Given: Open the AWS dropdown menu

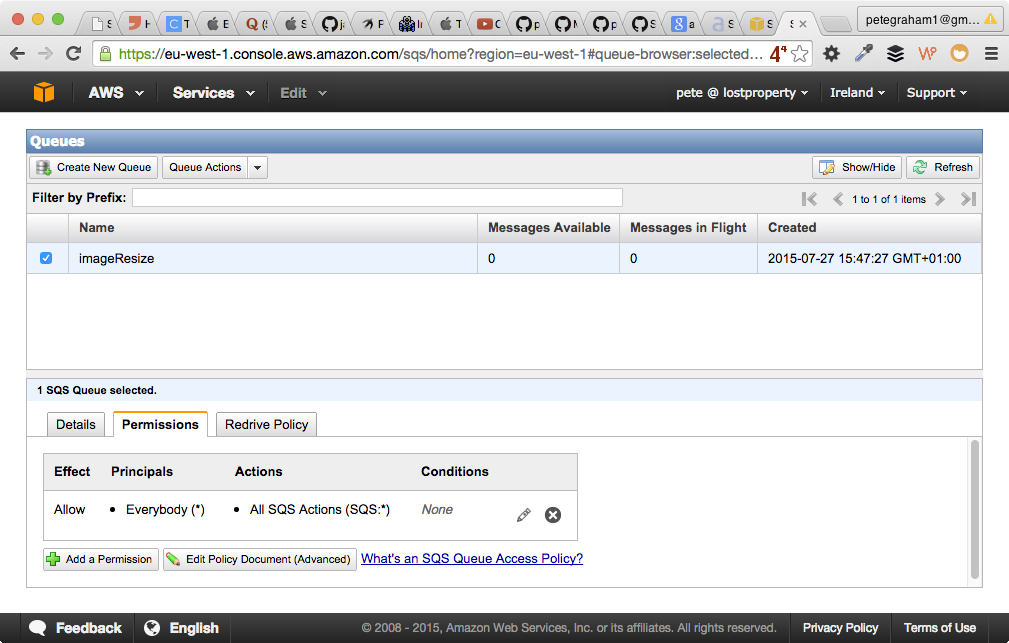Looking at the screenshot, I should click(116, 93).
